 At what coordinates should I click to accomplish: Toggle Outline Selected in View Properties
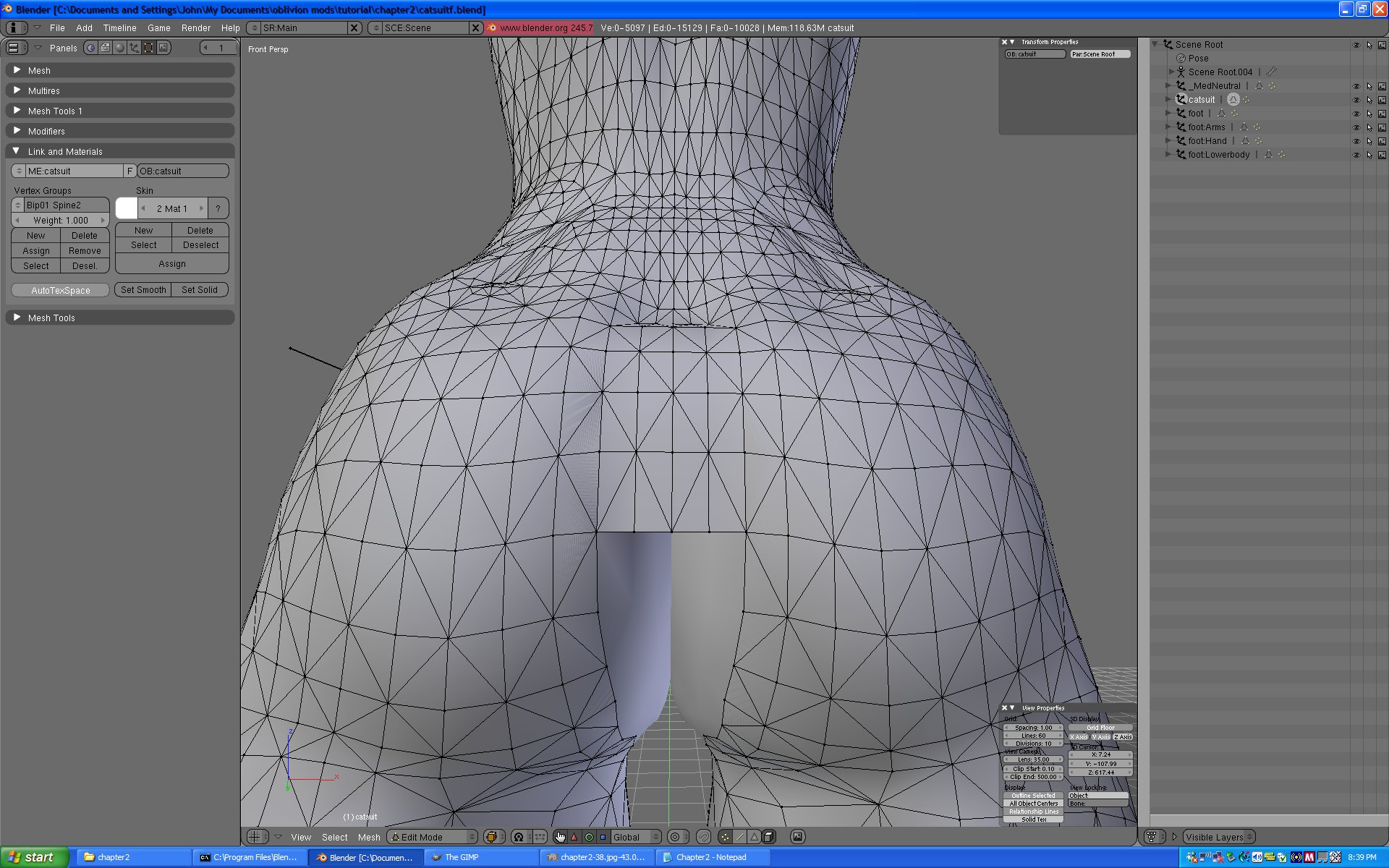(x=1033, y=796)
